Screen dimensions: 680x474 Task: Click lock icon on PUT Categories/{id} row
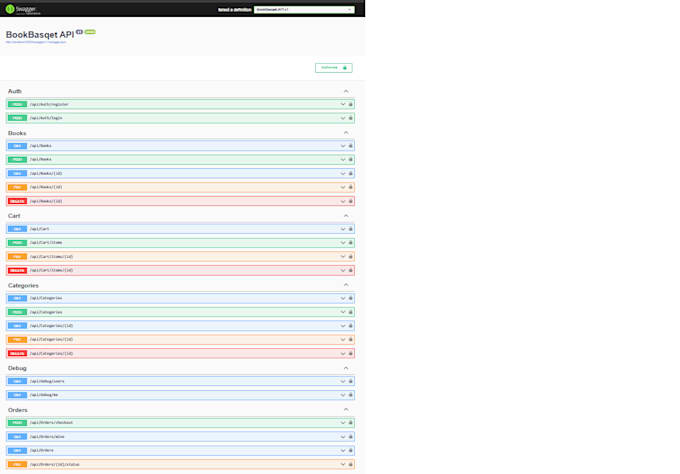point(350,340)
